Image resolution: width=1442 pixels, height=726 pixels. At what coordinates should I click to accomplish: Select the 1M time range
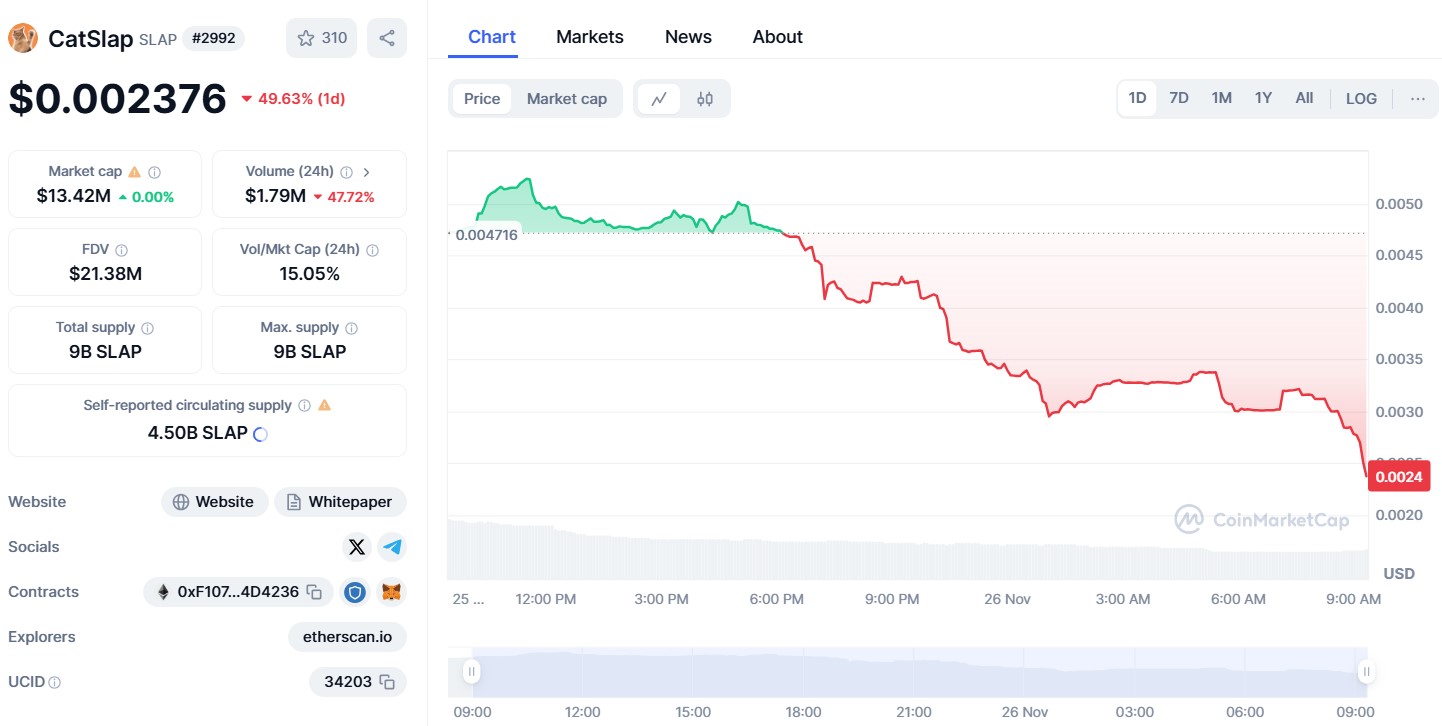(1221, 98)
